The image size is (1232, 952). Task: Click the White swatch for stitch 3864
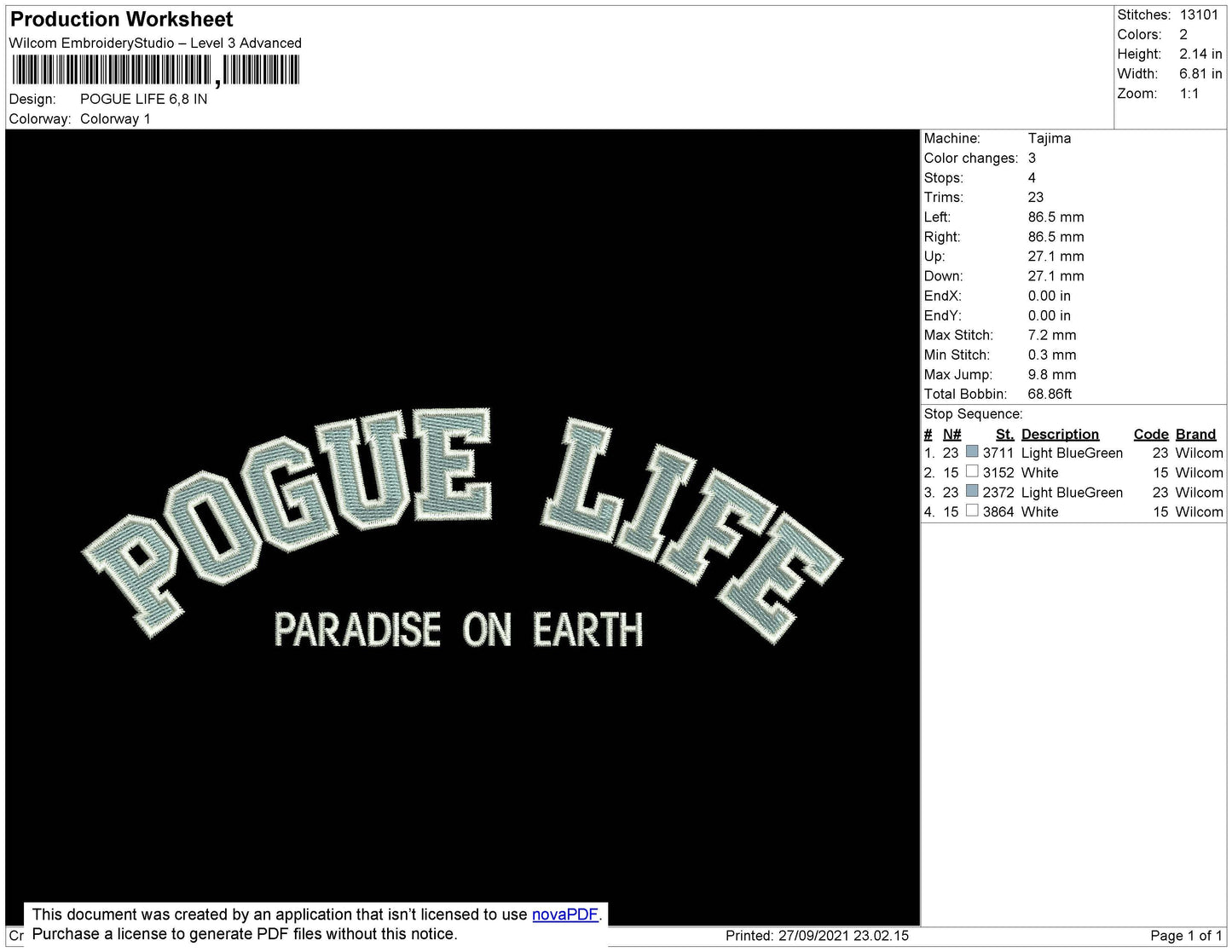pyautogui.click(x=972, y=511)
